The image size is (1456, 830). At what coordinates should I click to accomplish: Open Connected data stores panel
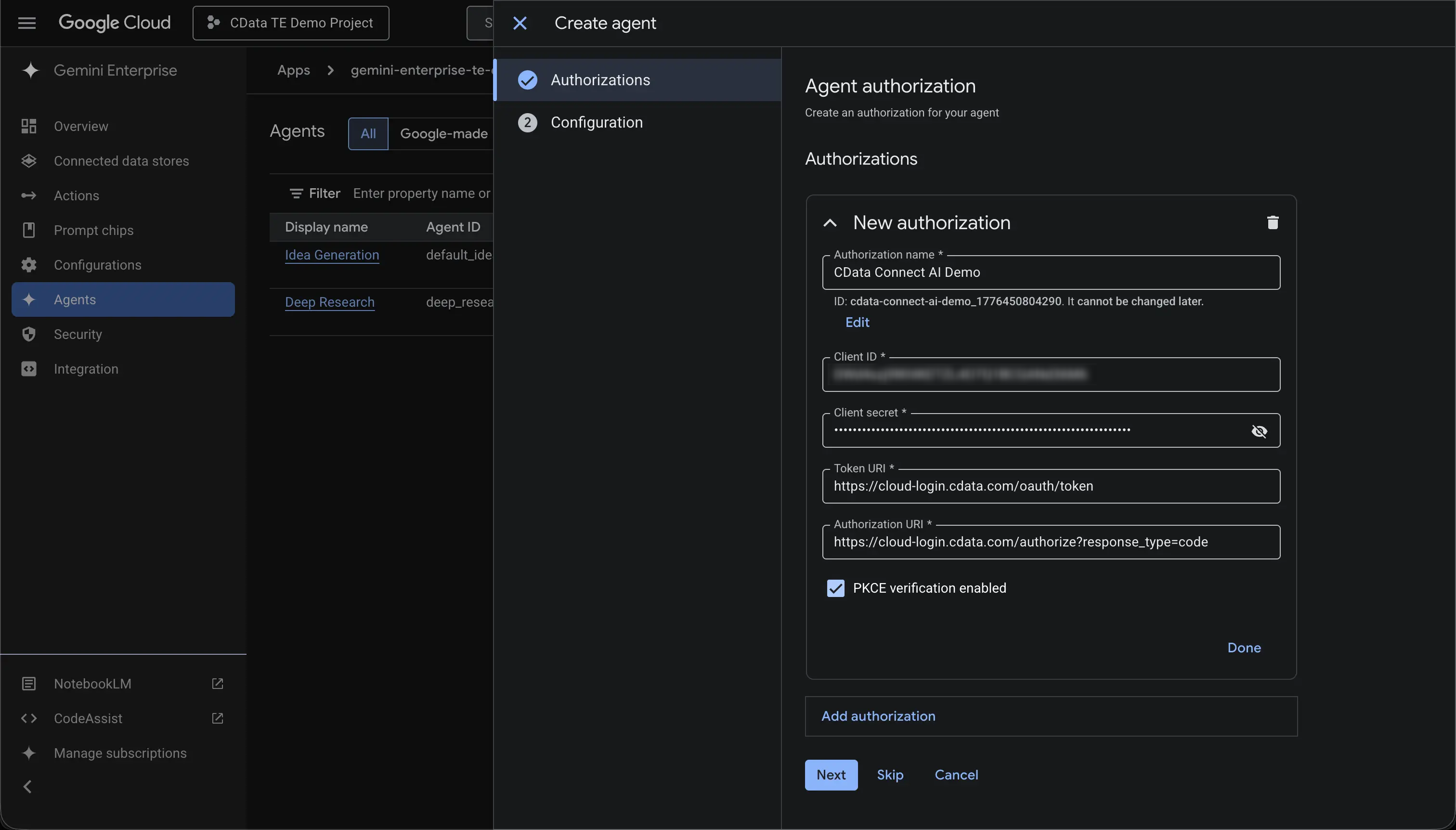(x=121, y=161)
